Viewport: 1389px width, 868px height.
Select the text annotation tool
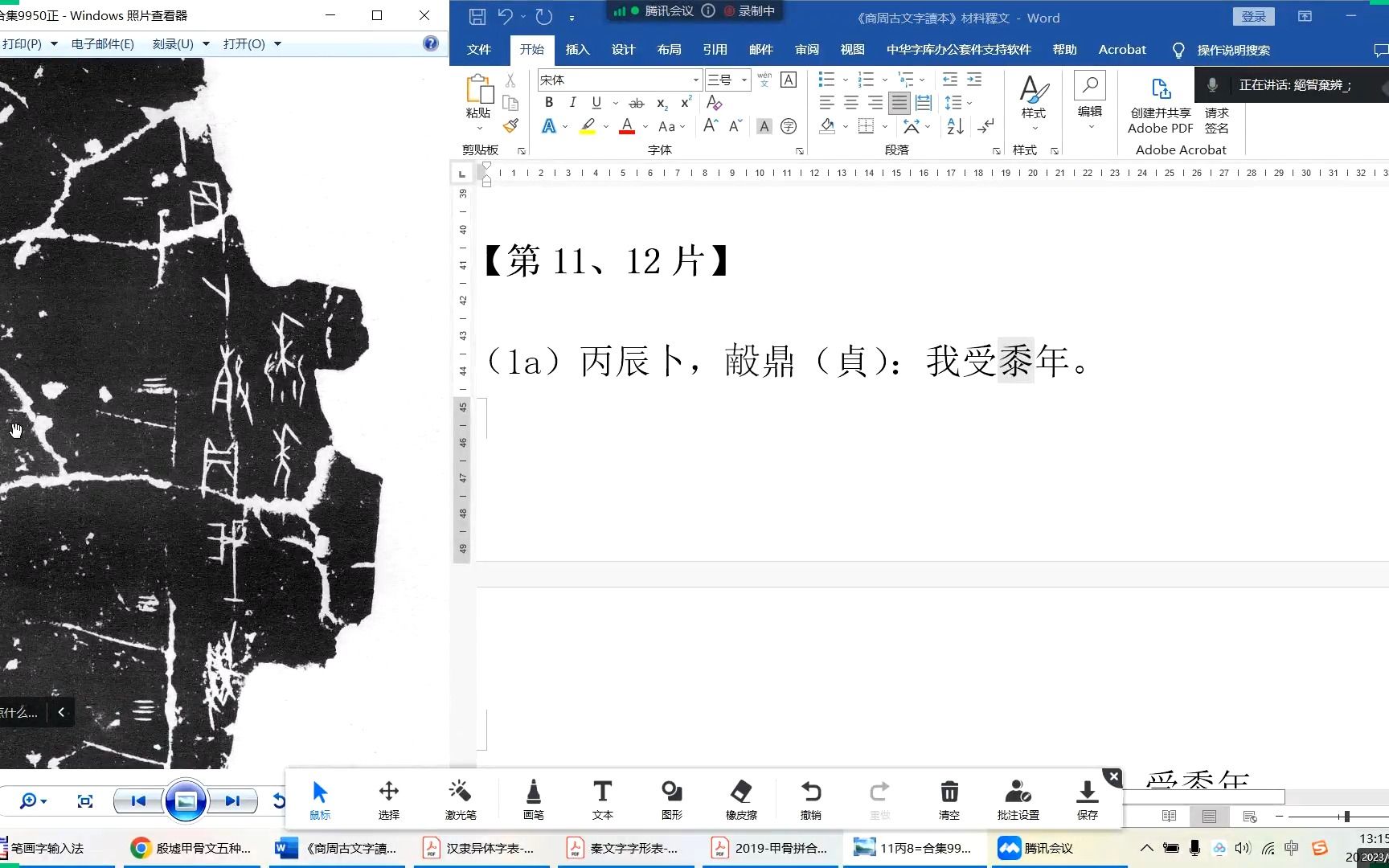602,799
